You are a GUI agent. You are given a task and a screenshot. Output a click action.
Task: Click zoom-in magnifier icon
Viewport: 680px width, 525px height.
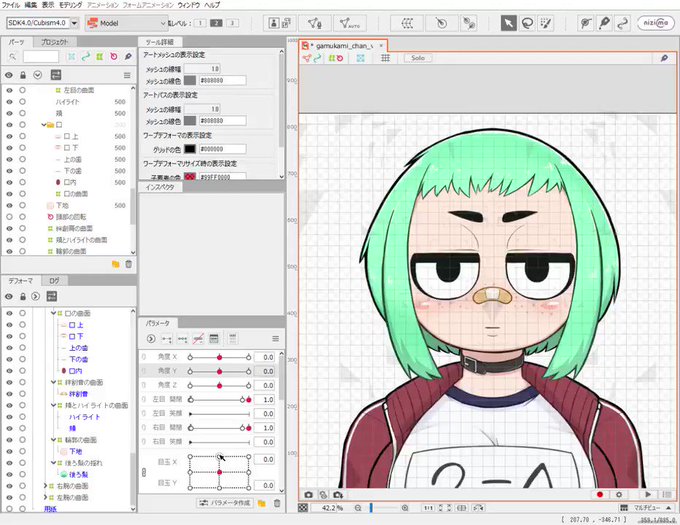pos(405,508)
